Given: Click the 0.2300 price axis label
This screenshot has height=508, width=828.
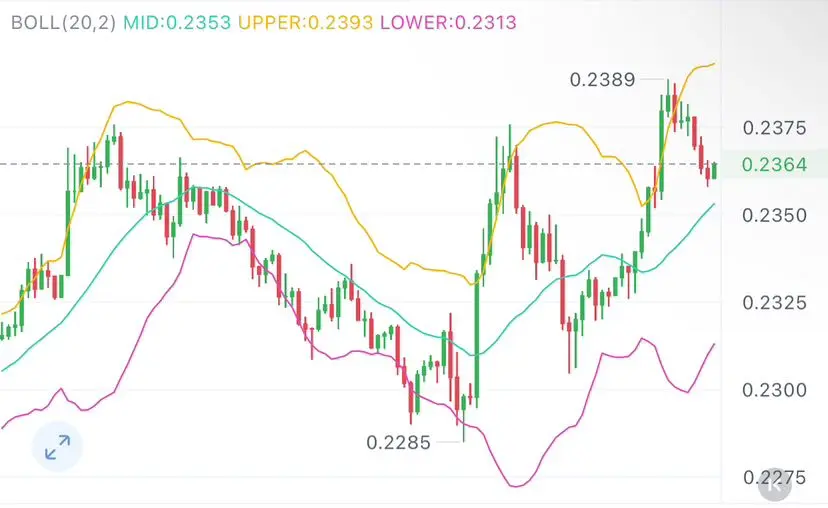Looking at the screenshot, I should coord(774,390).
